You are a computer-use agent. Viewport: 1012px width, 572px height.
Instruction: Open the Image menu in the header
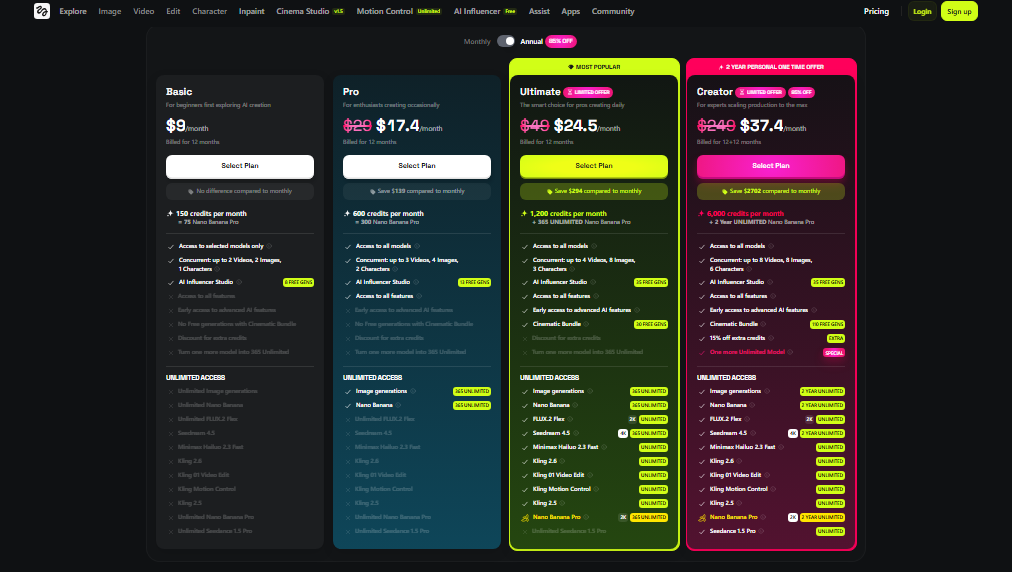coord(110,11)
